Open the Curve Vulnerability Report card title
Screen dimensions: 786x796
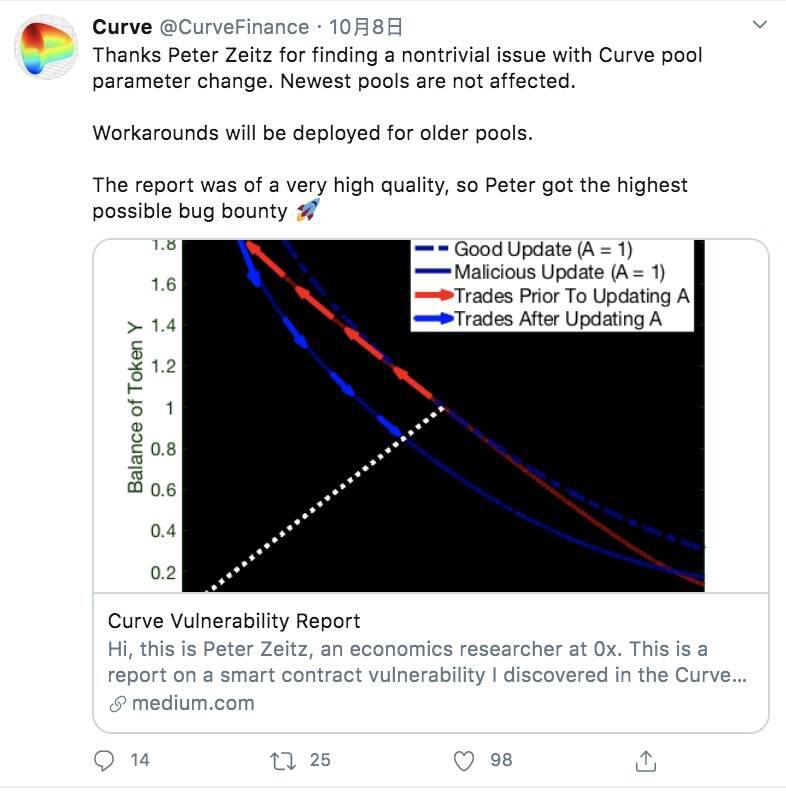pos(234,621)
